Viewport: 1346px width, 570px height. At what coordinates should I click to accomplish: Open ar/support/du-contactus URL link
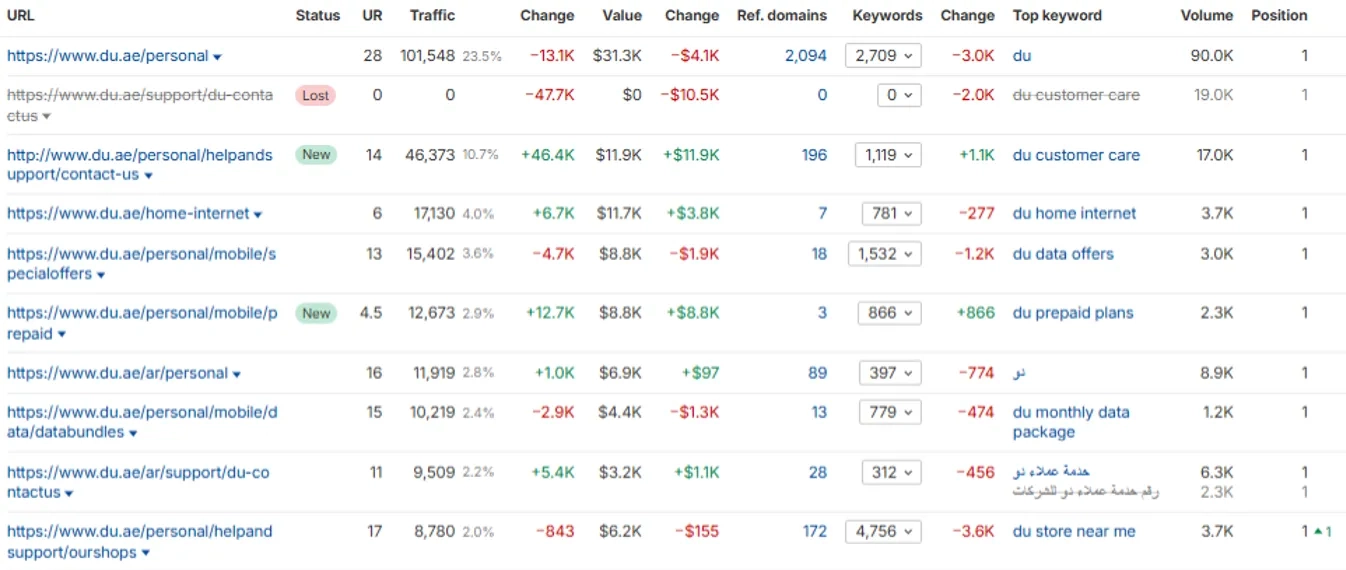(138, 482)
